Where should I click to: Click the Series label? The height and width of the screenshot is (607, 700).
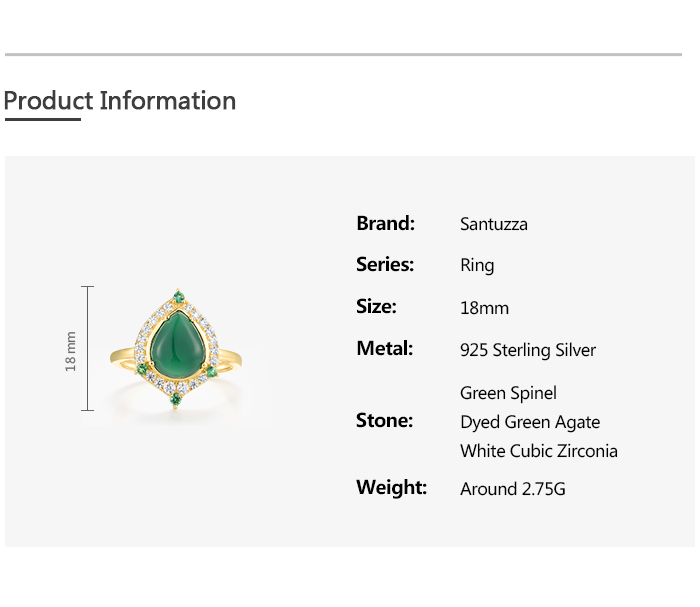tap(385, 265)
